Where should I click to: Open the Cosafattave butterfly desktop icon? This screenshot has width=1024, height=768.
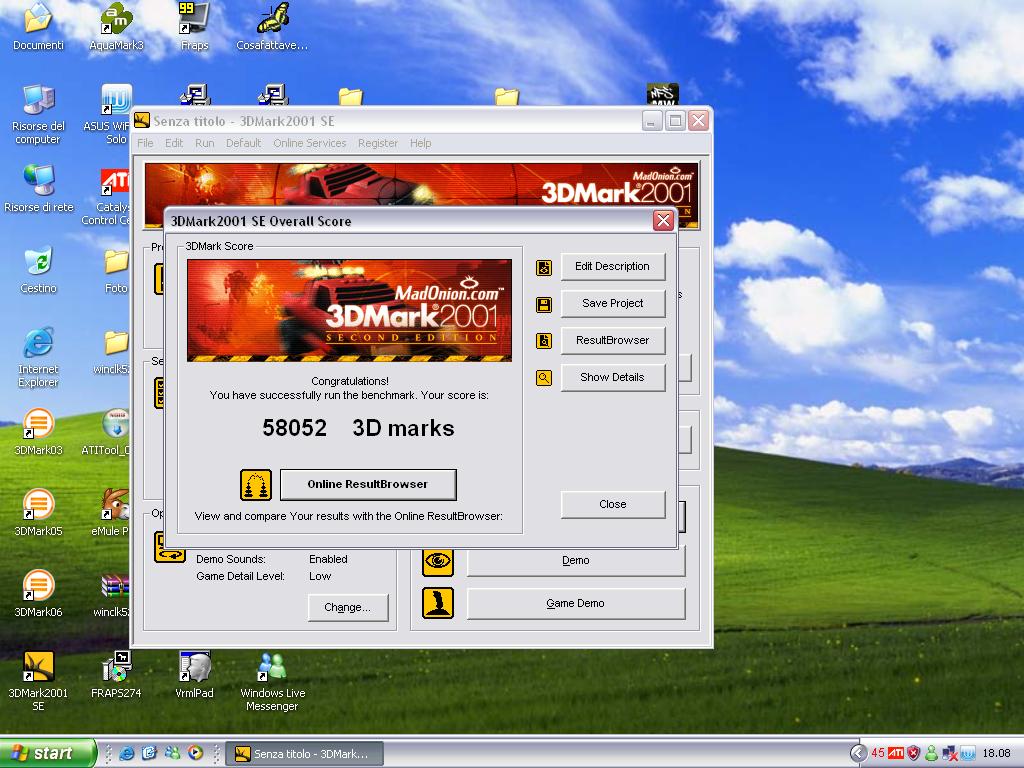[x=272, y=27]
